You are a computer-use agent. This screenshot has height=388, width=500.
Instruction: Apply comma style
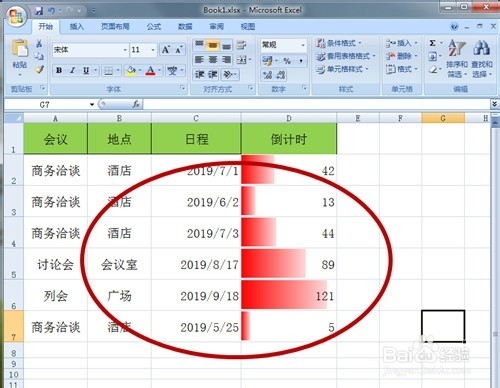click(x=301, y=61)
